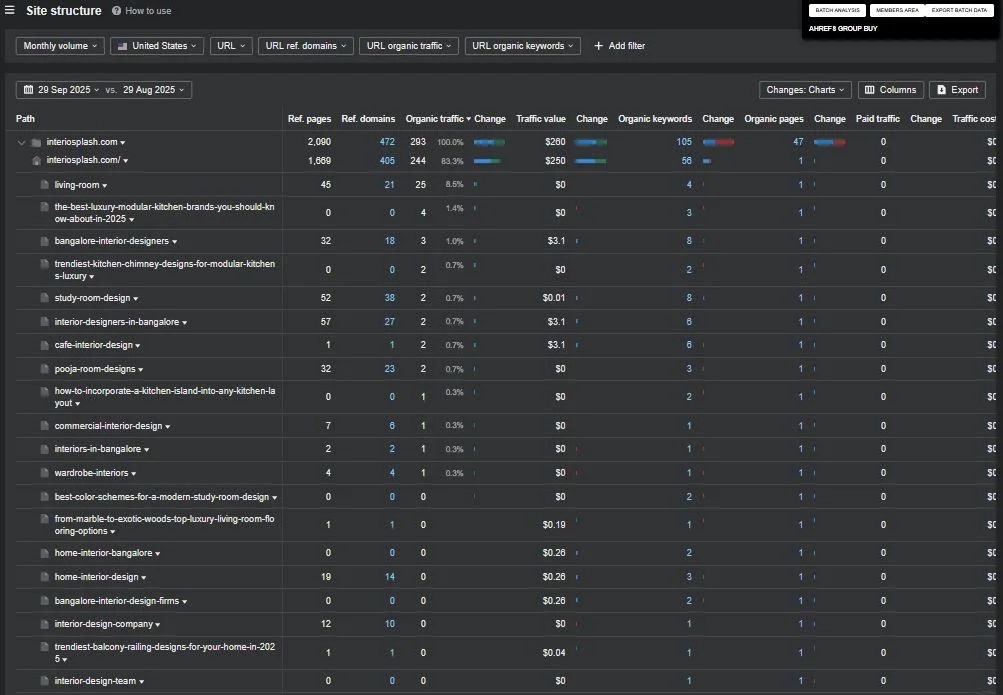Select the best-color-schemes-for-a-modern-study-room-design path
The height and width of the screenshot is (695, 1003).
click(x=162, y=497)
